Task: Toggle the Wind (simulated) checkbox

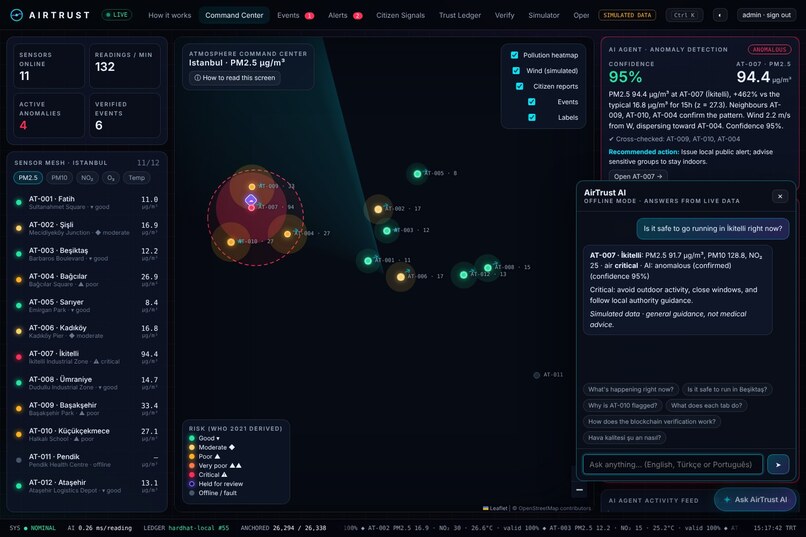Action: (516, 70)
